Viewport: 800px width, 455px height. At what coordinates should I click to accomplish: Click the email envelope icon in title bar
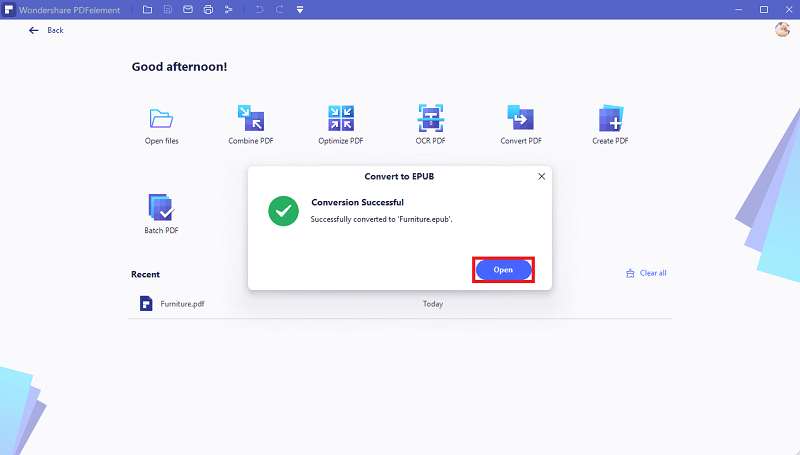point(188,10)
